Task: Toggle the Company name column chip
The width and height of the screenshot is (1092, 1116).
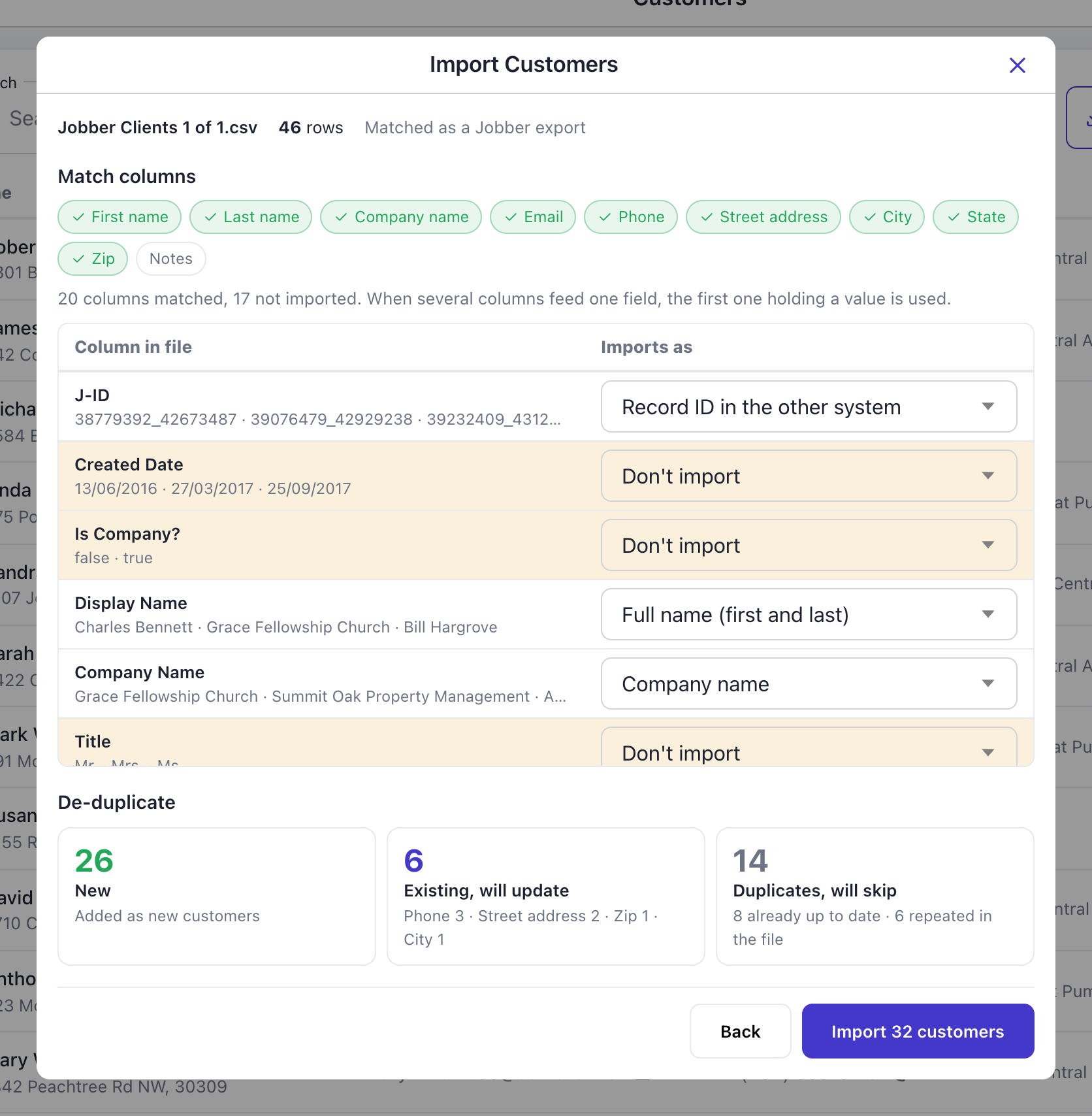Action: point(401,217)
